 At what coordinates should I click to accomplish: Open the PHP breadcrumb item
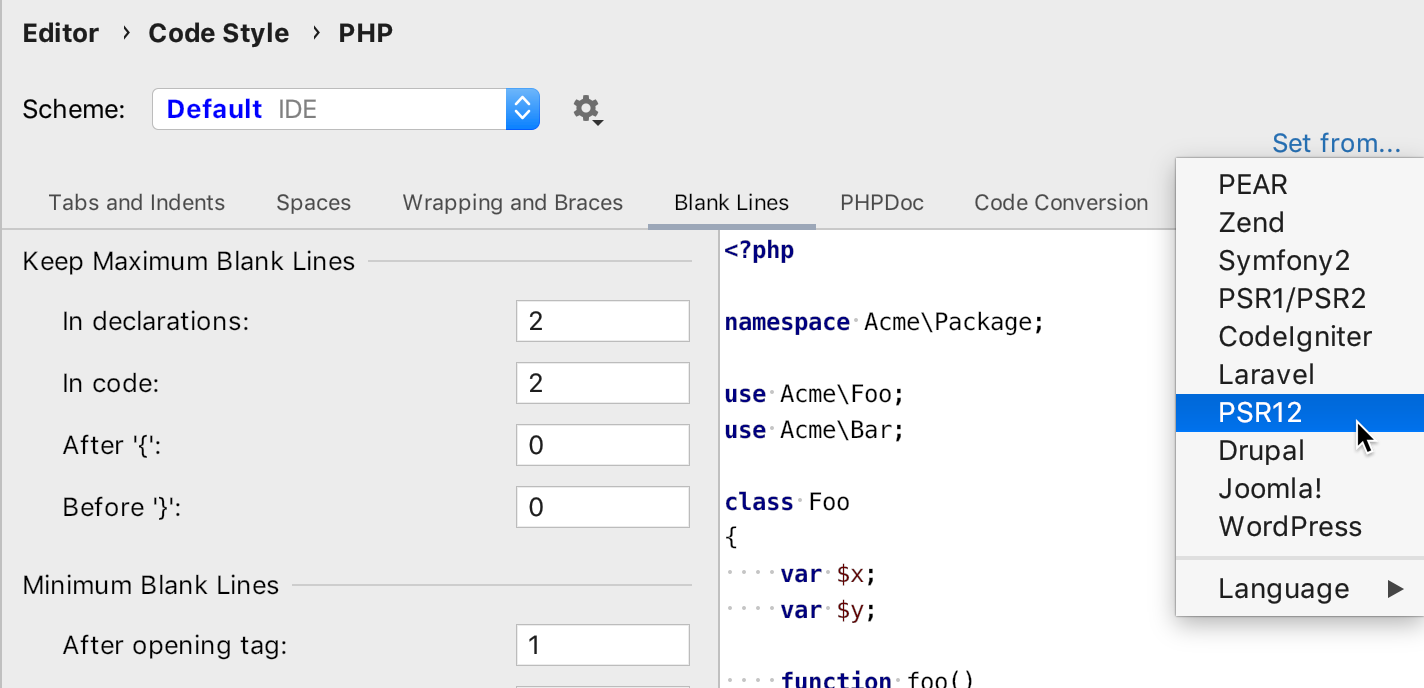click(x=366, y=33)
